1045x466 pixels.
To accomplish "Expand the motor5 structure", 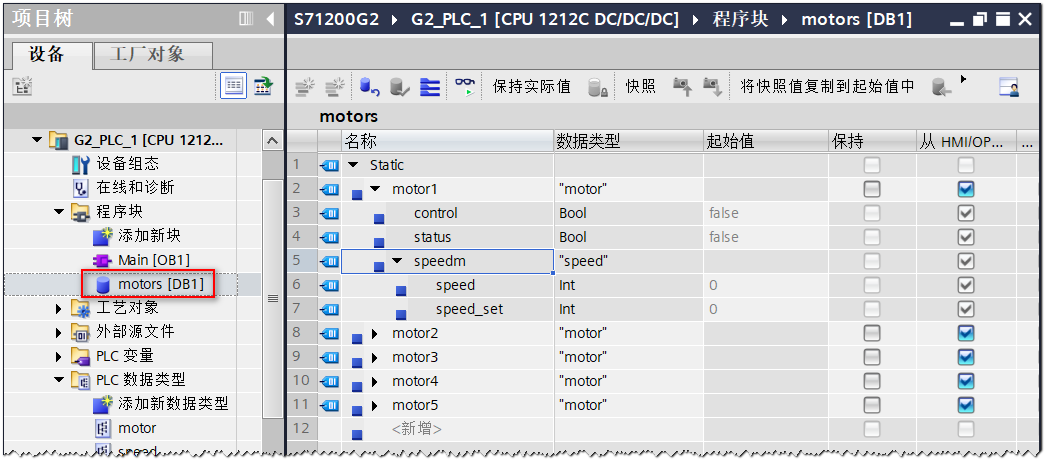I will coord(375,405).
